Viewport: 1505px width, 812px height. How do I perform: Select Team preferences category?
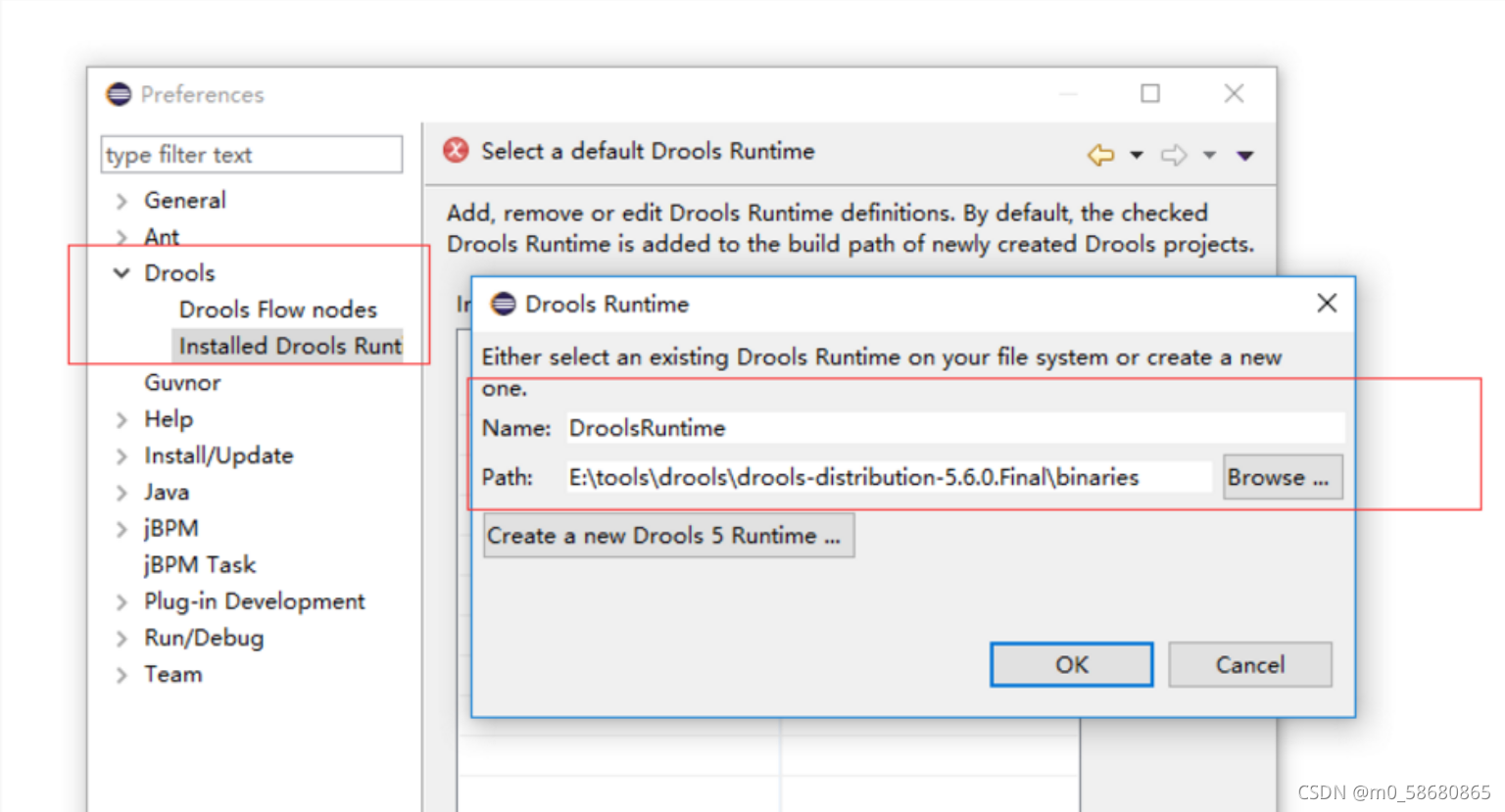[173, 674]
